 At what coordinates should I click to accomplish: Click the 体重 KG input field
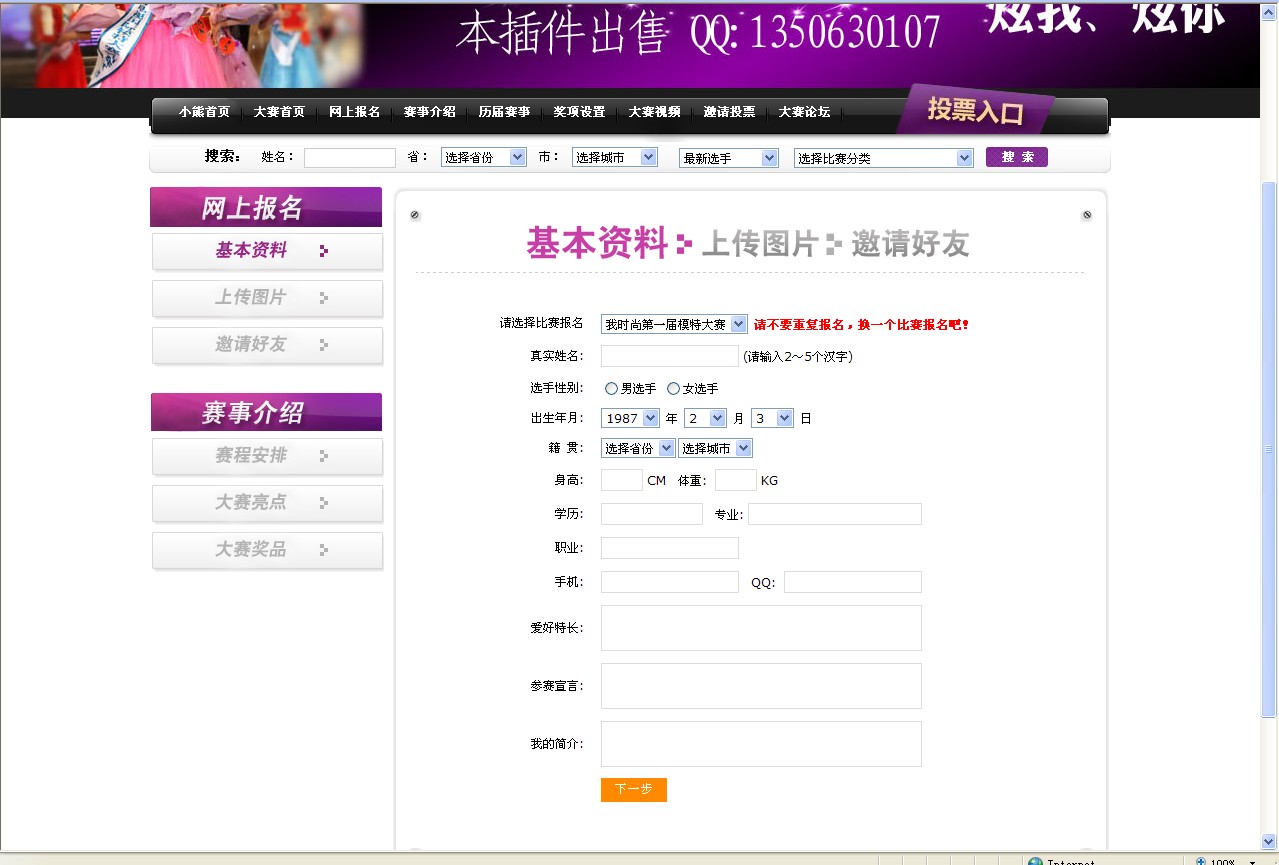coord(736,480)
